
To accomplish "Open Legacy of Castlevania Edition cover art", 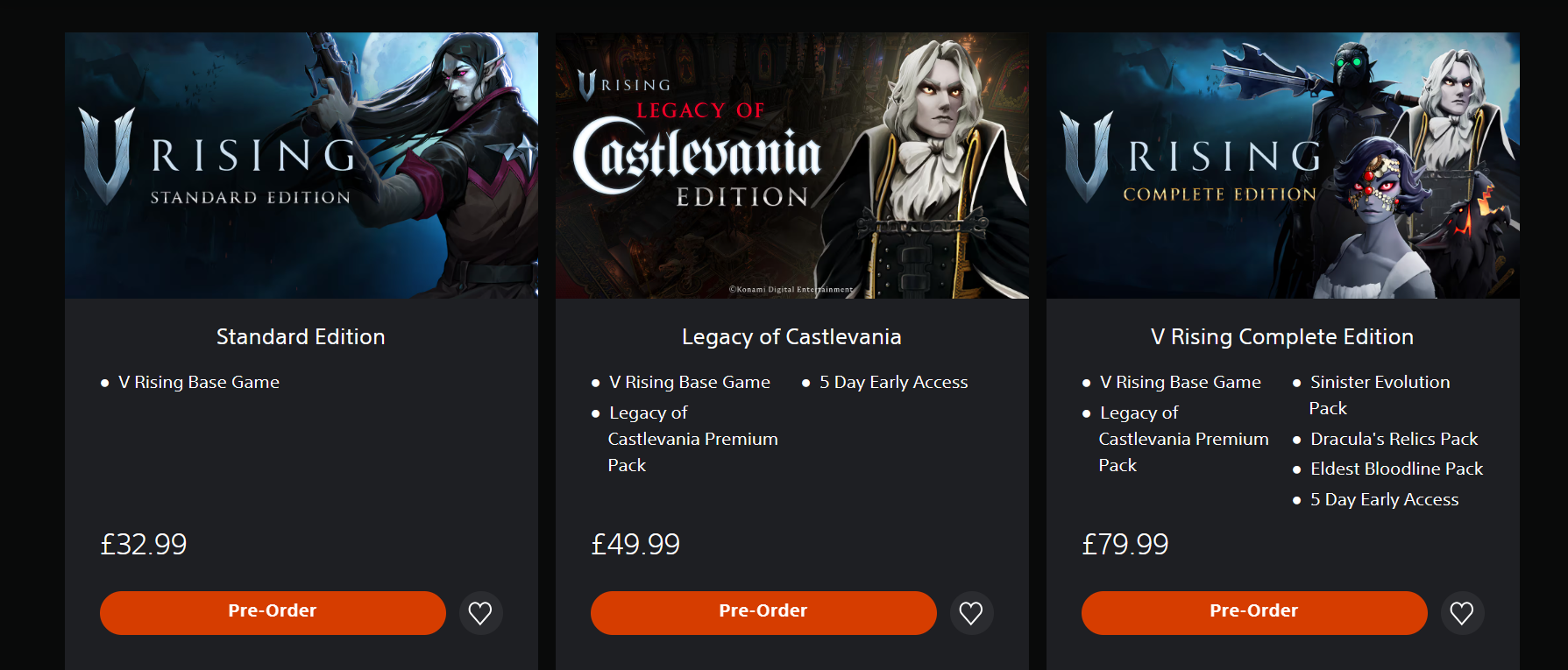I will [x=792, y=166].
